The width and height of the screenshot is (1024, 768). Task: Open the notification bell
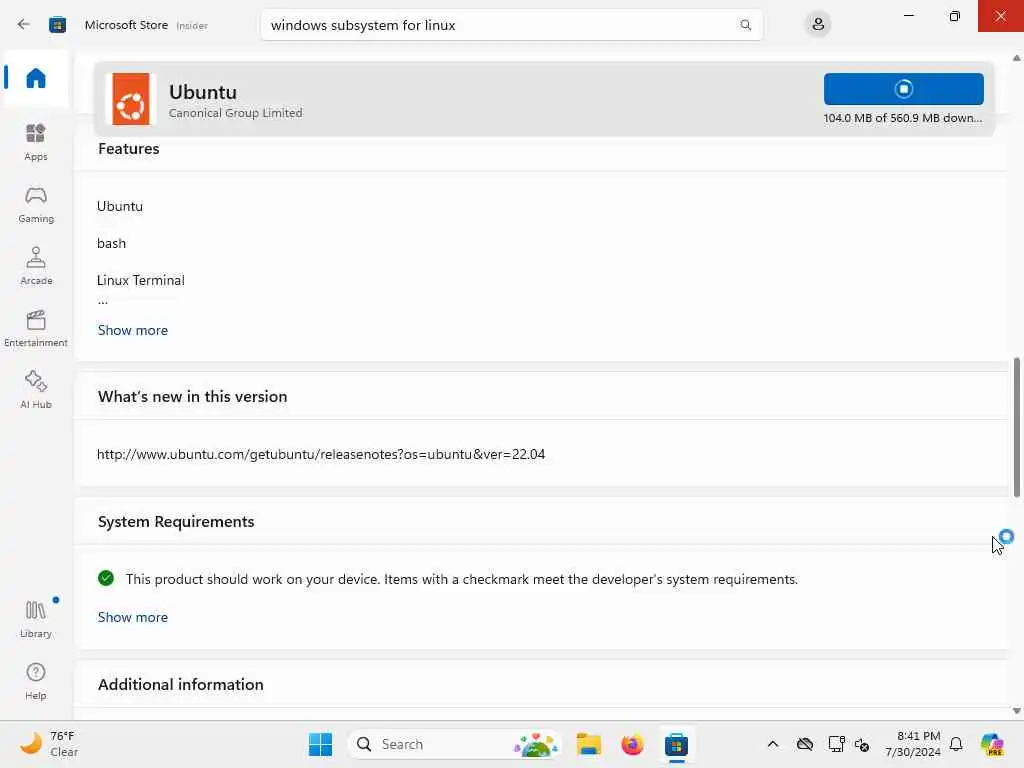(x=956, y=744)
